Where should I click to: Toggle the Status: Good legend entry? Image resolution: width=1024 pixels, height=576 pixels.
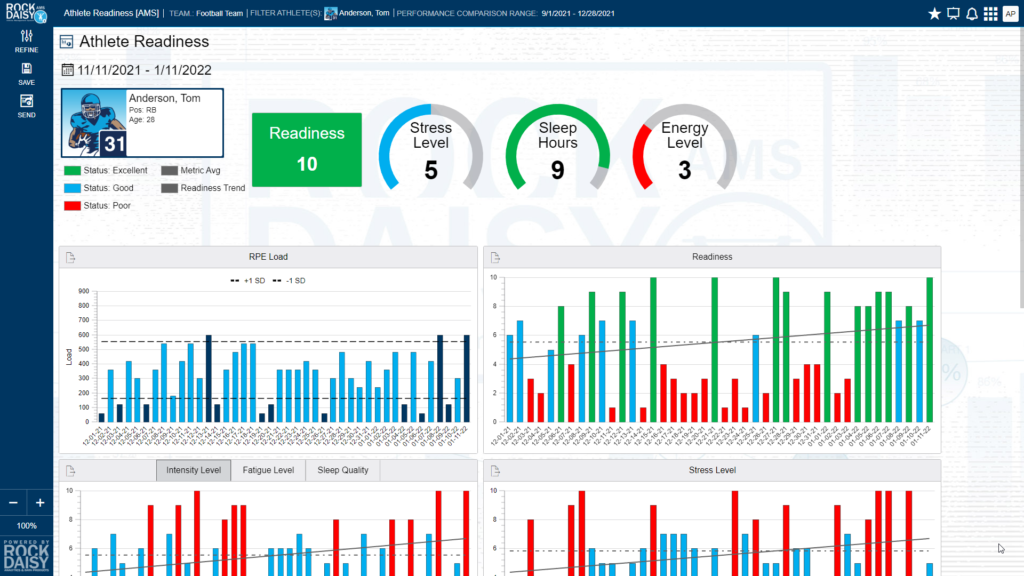point(99,188)
